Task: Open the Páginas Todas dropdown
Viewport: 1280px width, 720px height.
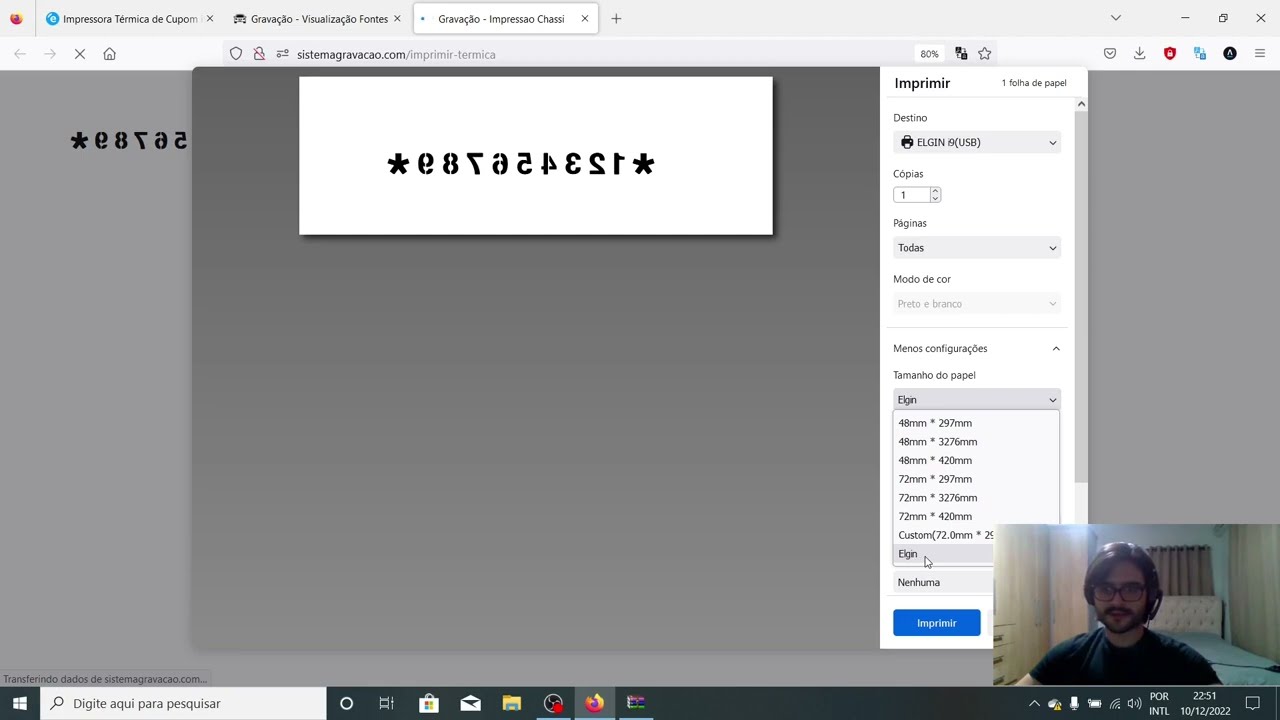Action: (x=977, y=248)
